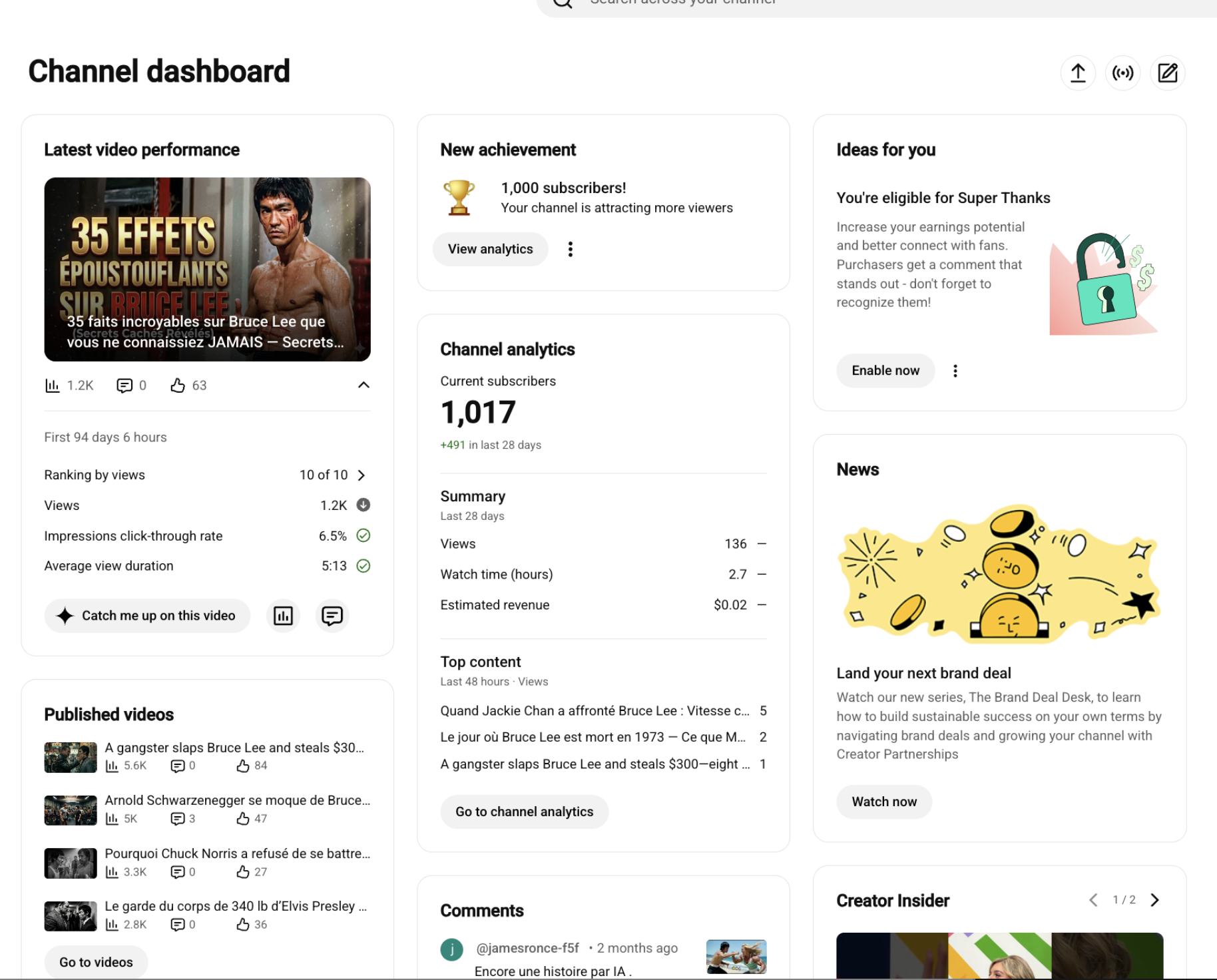Click the likes icon for the gangster slaps video
1217x980 pixels.
[x=243, y=766]
